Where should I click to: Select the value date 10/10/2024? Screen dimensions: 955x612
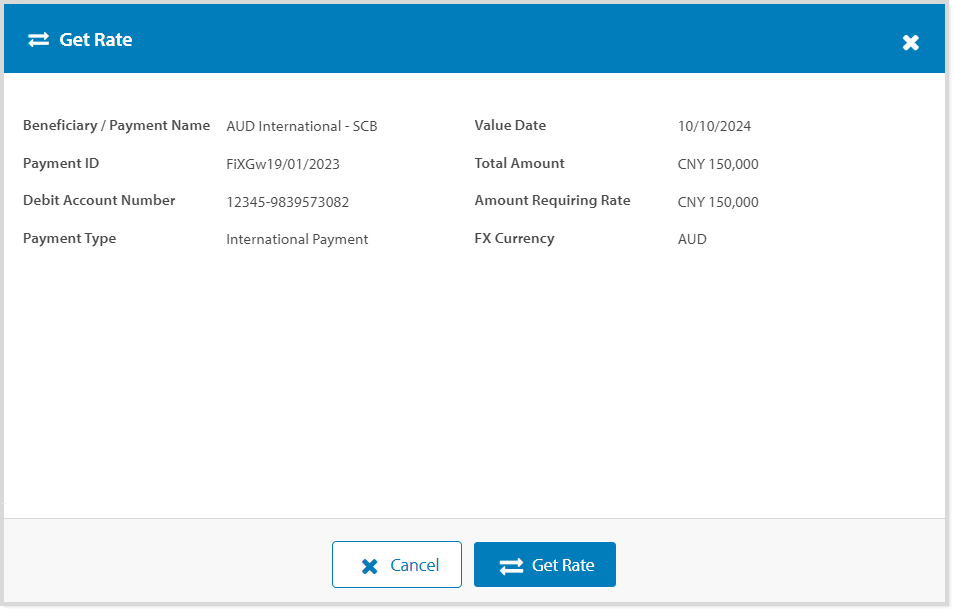coord(714,127)
